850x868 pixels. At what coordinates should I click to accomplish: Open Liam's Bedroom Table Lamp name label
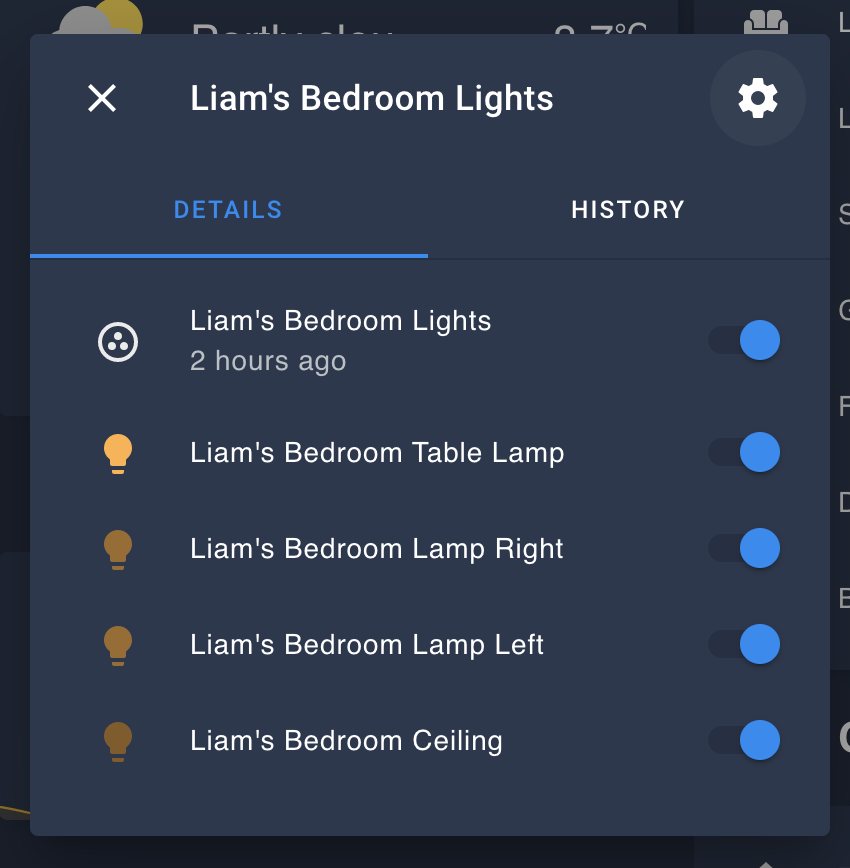(377, 453)
